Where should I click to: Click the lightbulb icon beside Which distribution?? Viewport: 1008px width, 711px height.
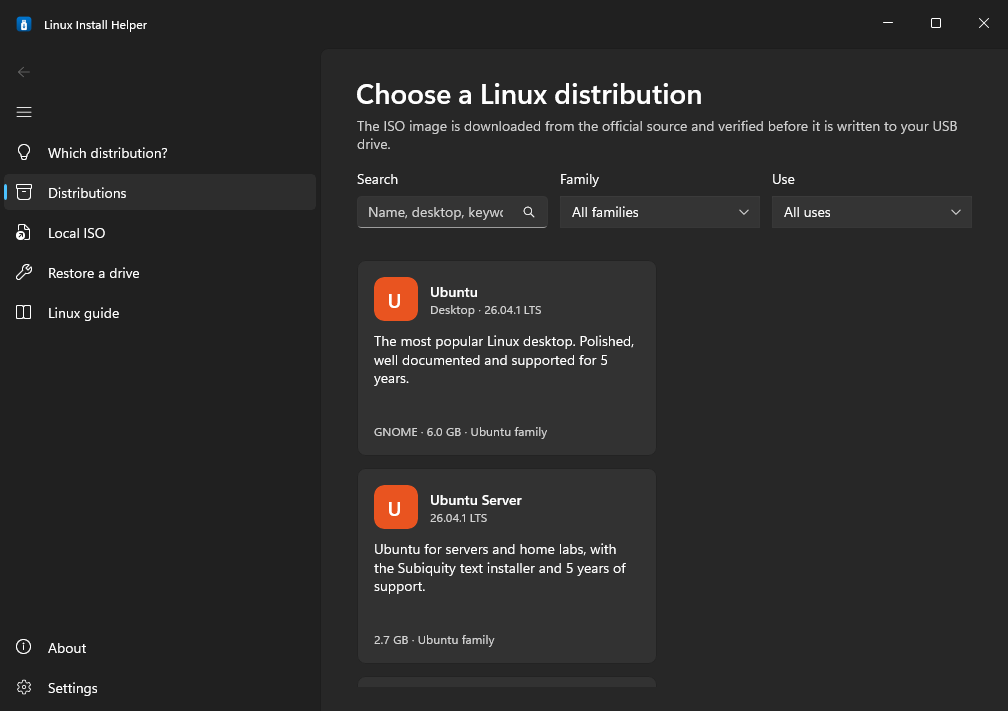[24, 152]
